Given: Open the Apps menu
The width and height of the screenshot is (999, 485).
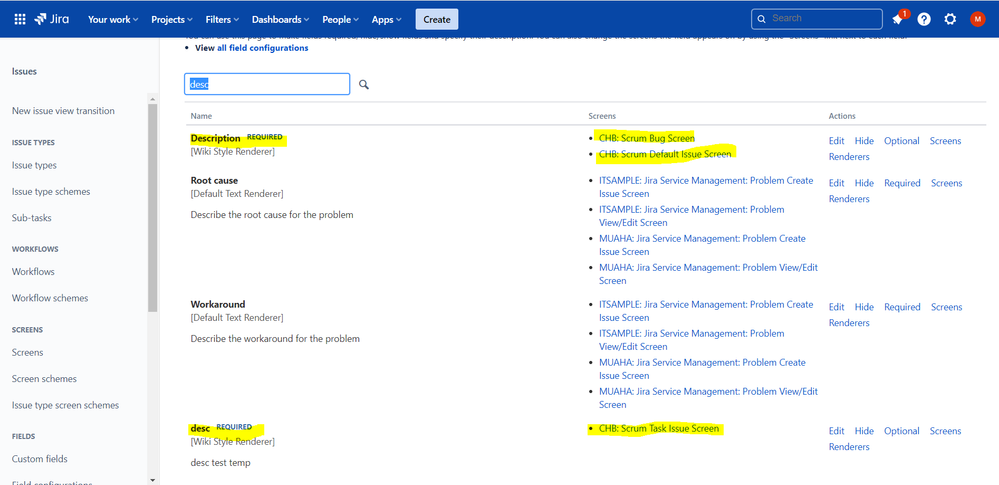Looking at the screenshot, I should (387, 19).
